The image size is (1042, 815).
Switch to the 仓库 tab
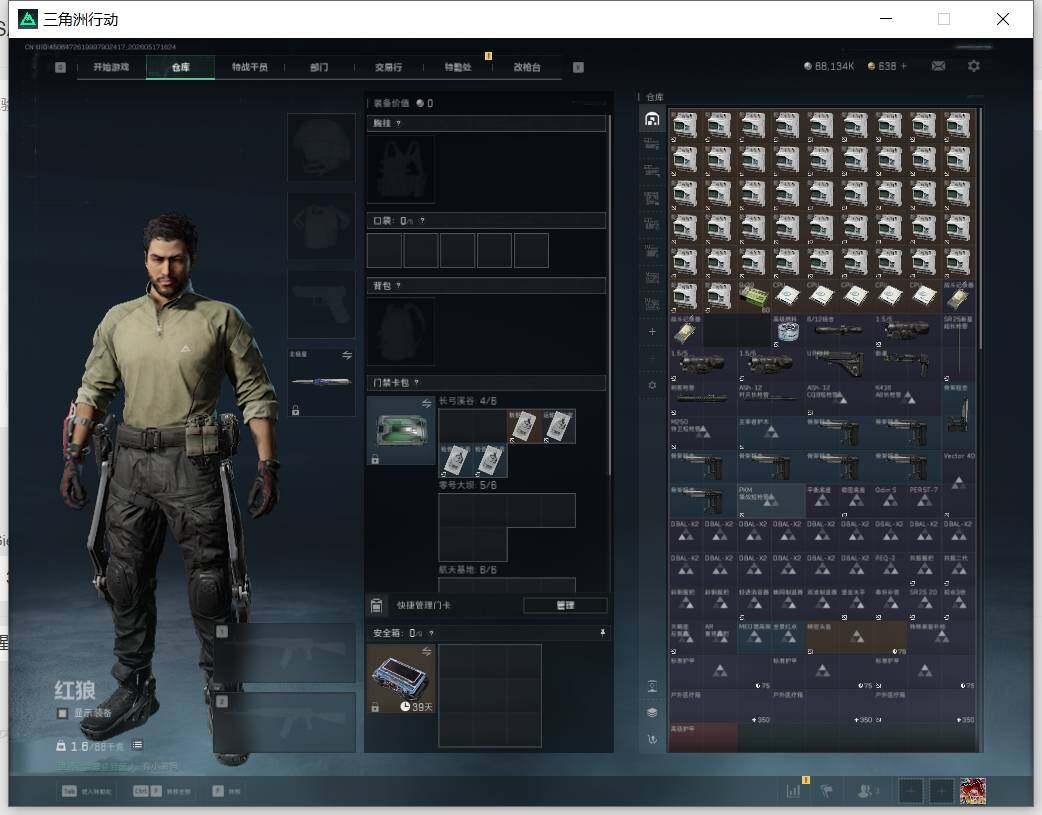point(181,67)
